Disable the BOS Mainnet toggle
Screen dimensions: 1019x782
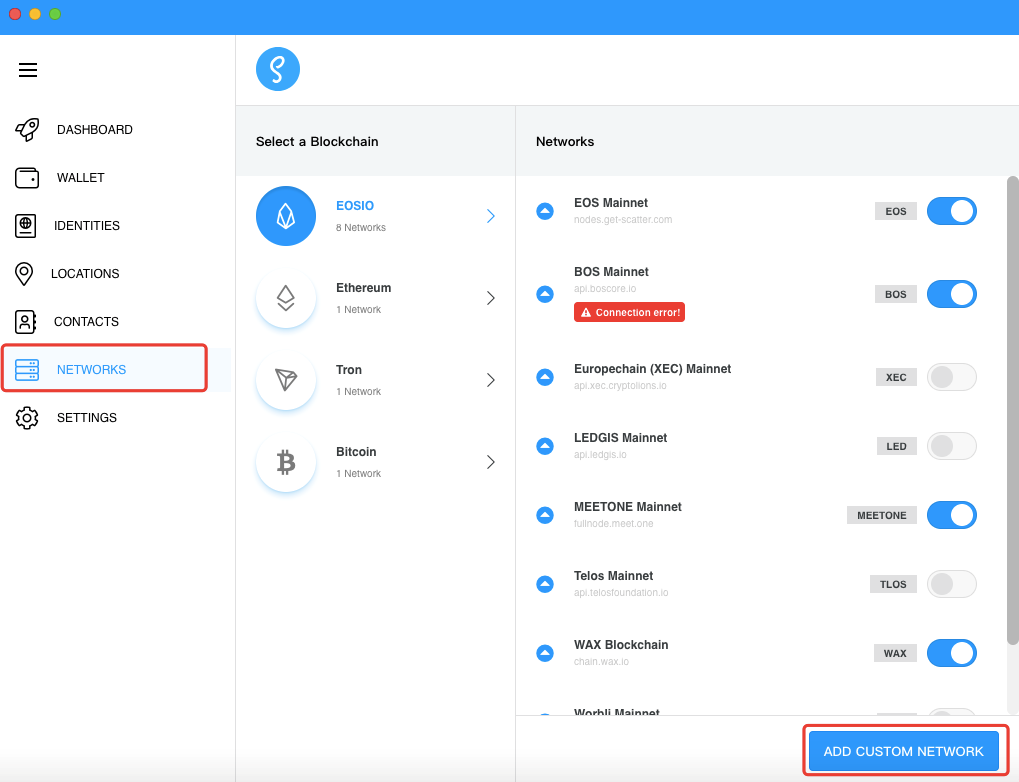[951, 294]
